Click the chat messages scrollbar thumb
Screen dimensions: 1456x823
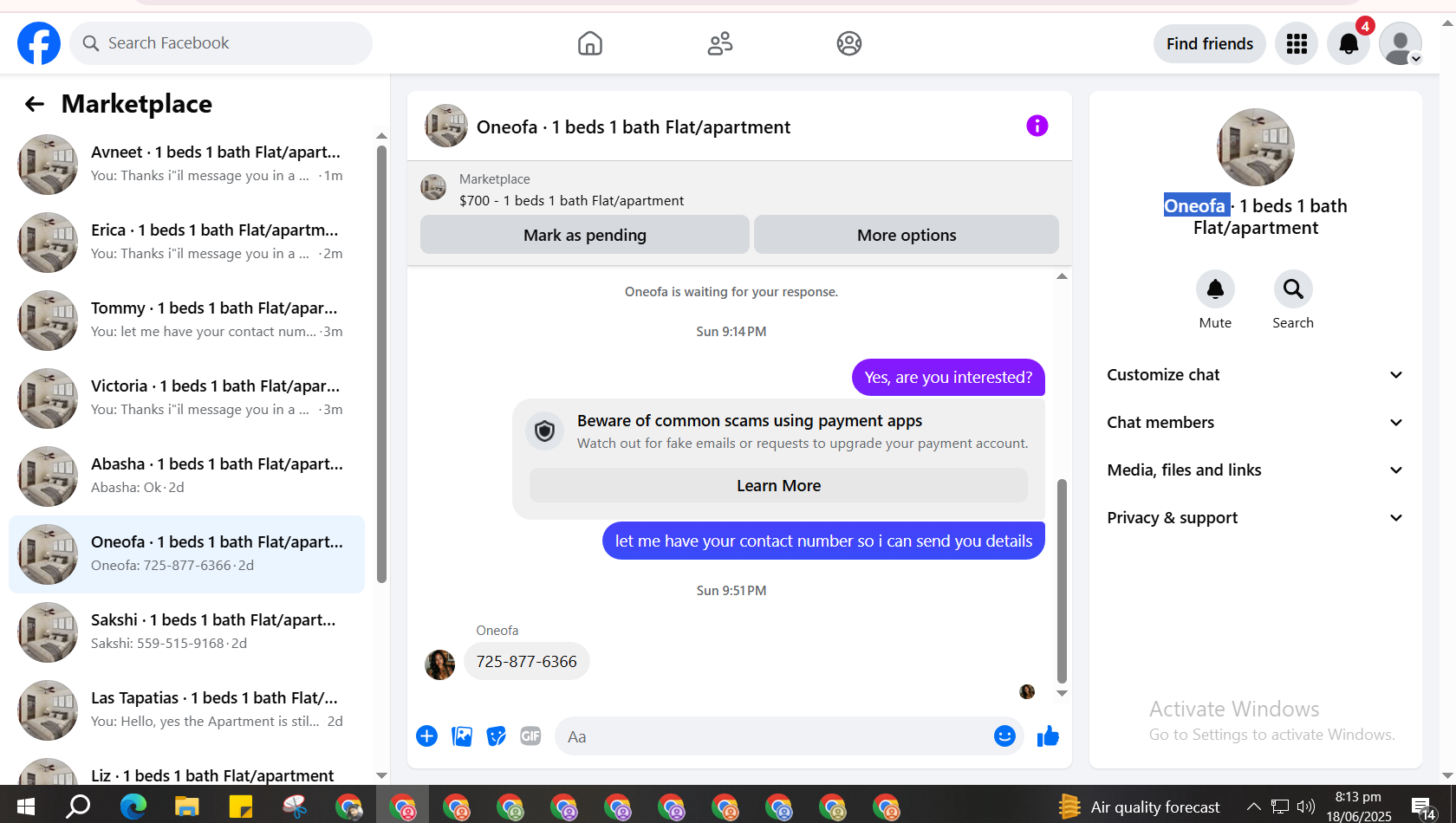[x=1062, y=581]
